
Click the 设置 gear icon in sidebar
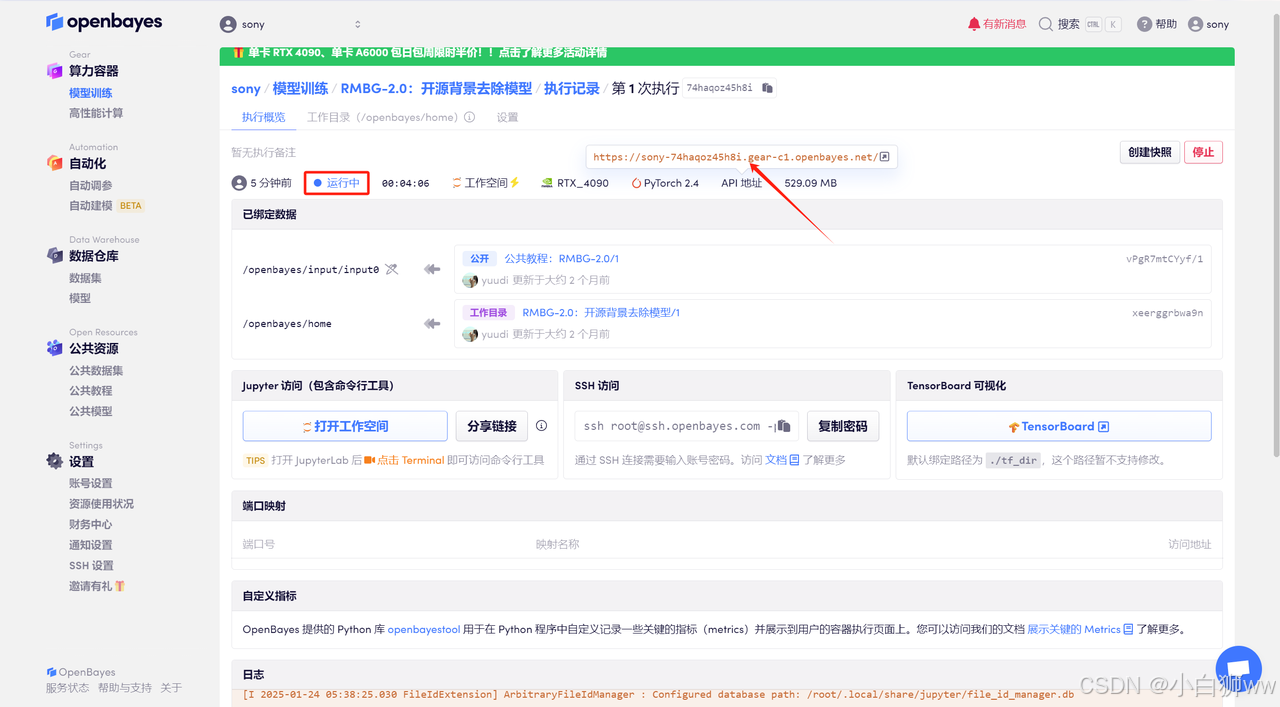pos(55,461)
